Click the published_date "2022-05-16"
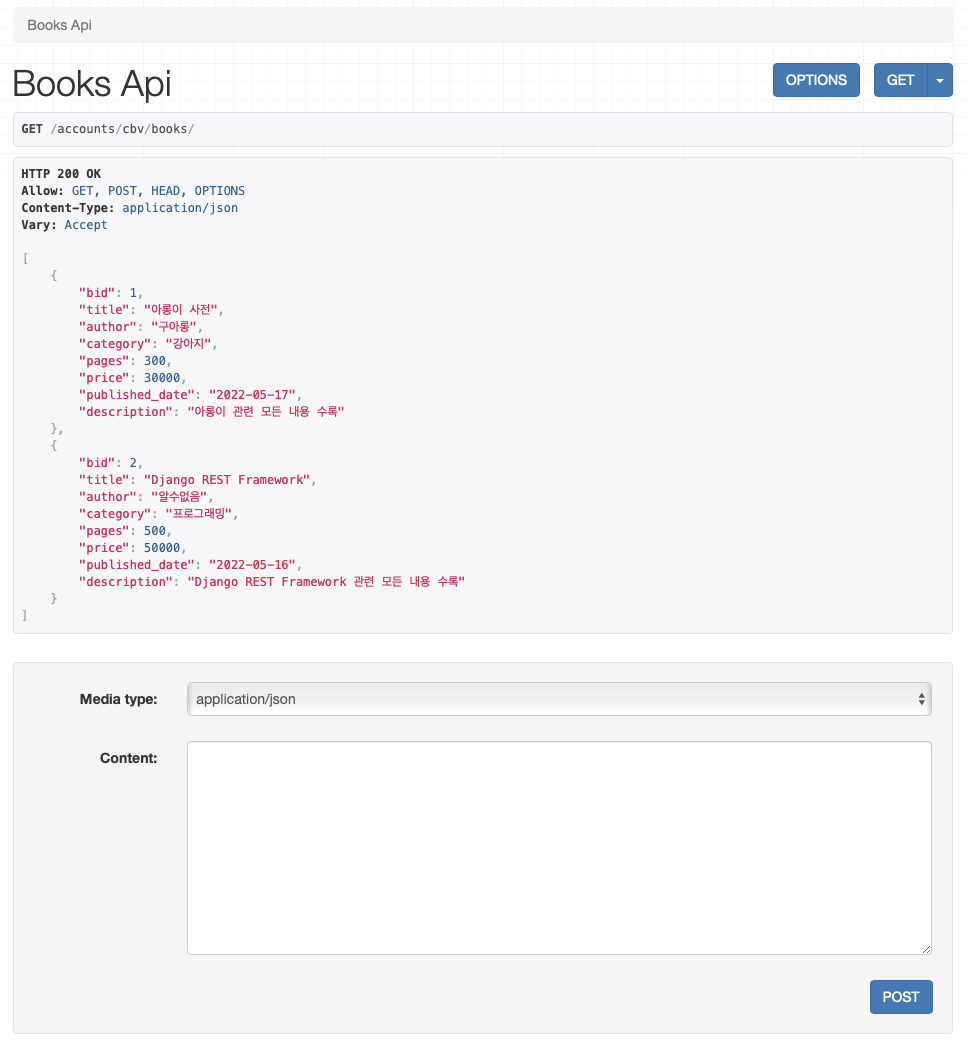The image size is (968, 1046). [252, 565]
